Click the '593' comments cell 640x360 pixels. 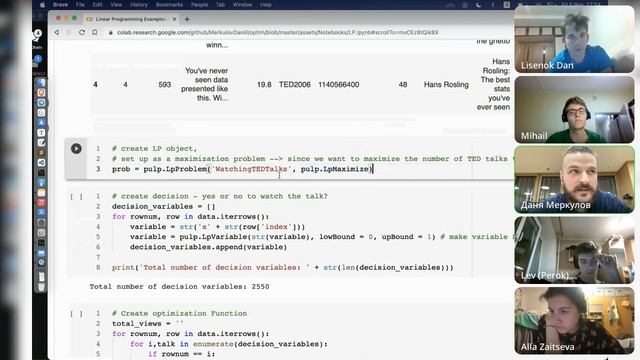pyautogui.click(x=164, y=84)
